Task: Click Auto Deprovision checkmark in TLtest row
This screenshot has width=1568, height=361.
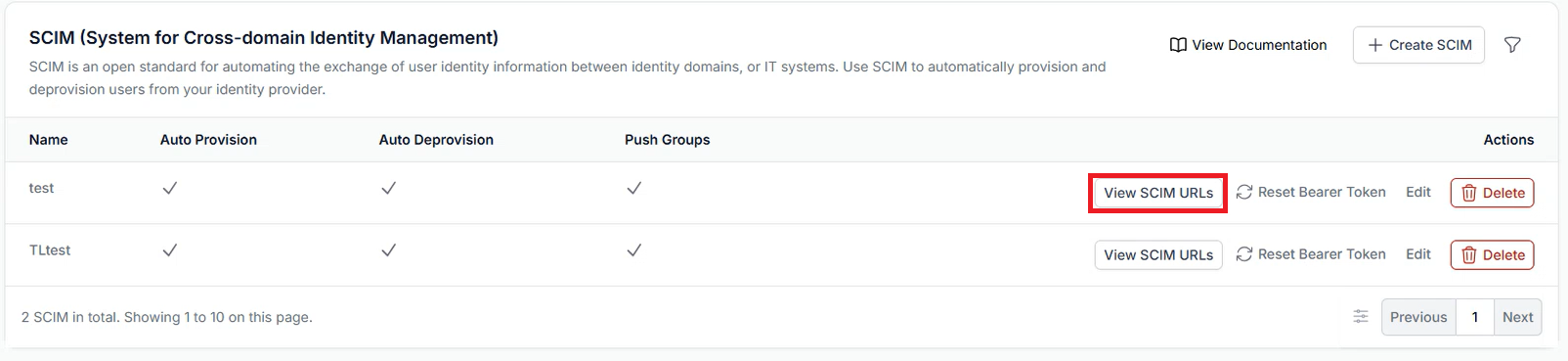Action: (389, 250)
